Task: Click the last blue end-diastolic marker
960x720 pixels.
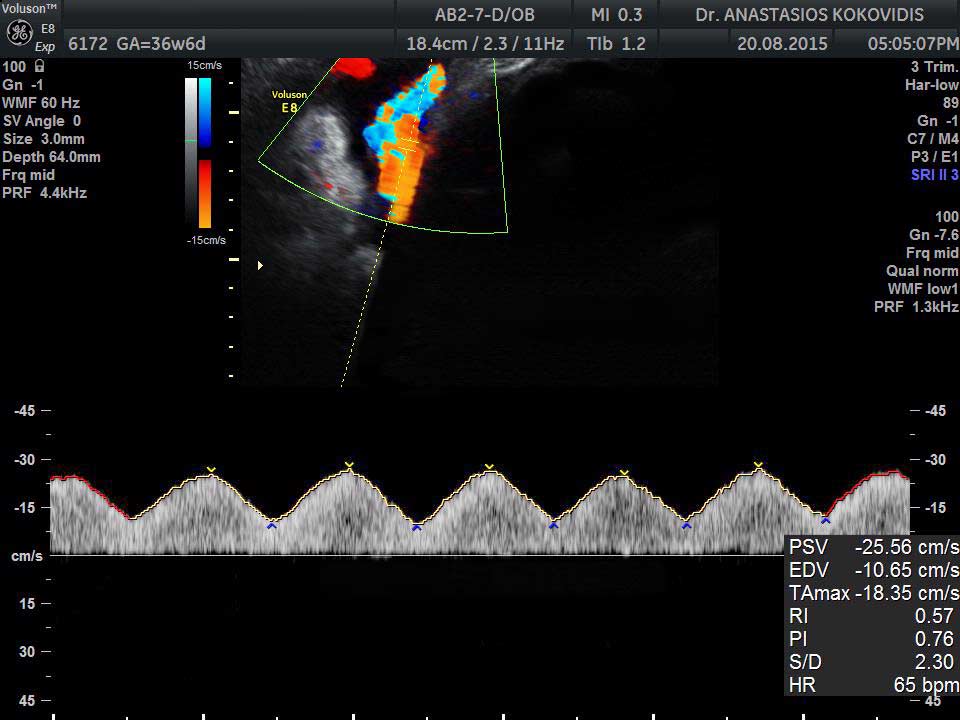Action: pos(826,520)
